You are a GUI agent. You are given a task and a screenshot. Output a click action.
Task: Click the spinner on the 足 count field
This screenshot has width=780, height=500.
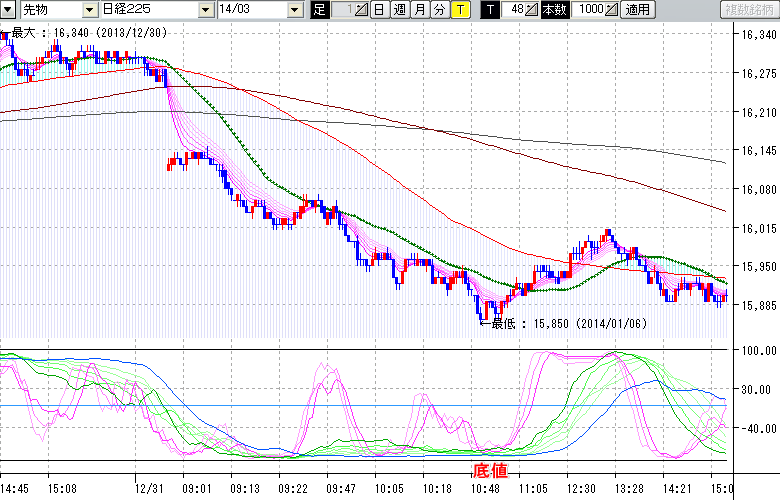[x=361, y=10]
